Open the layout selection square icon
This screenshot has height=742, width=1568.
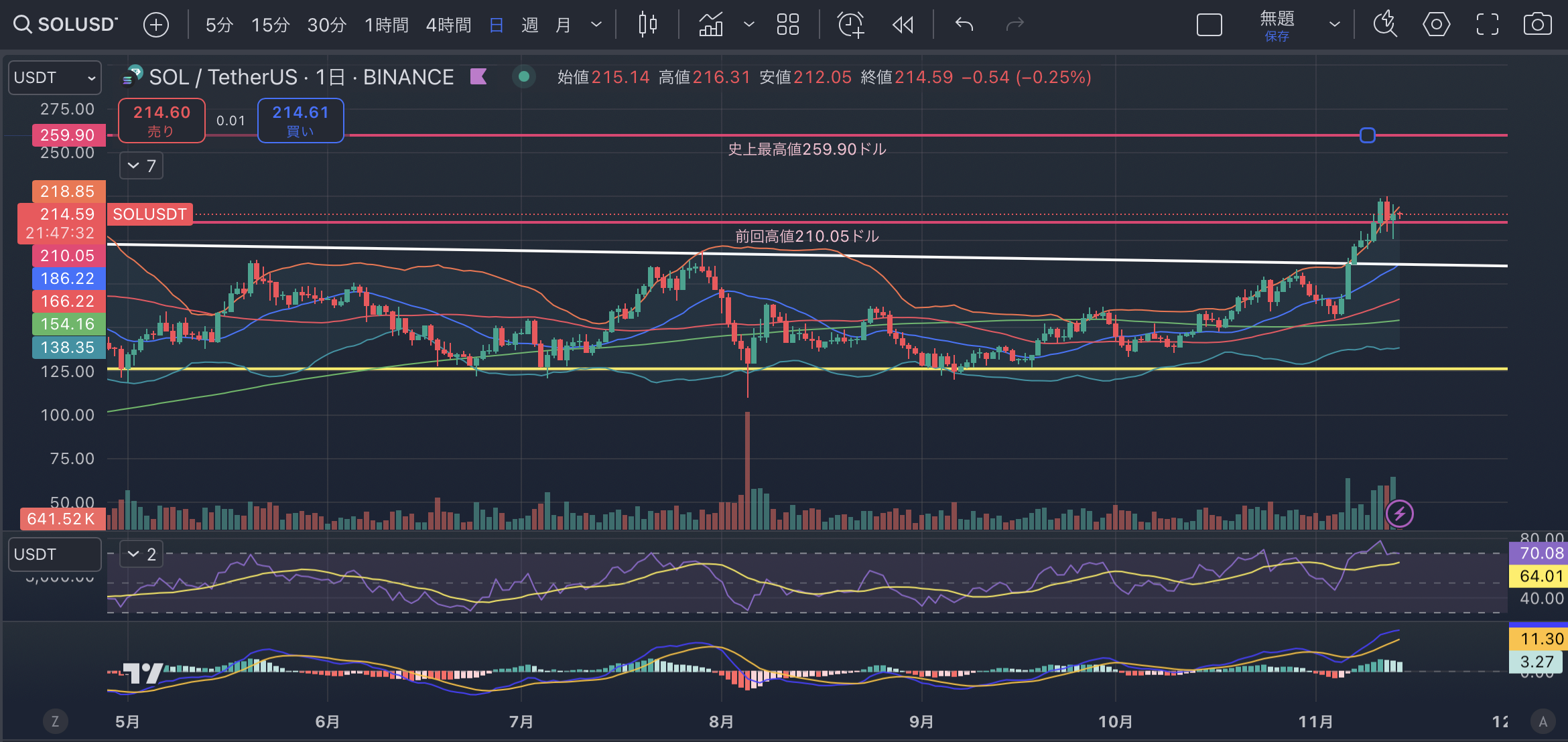click(x=1210, y=25)
